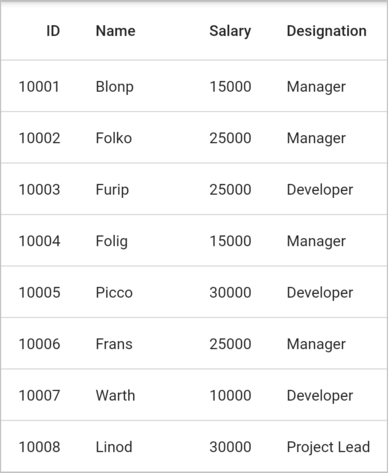Click ID cell 10006

point(39,344)
